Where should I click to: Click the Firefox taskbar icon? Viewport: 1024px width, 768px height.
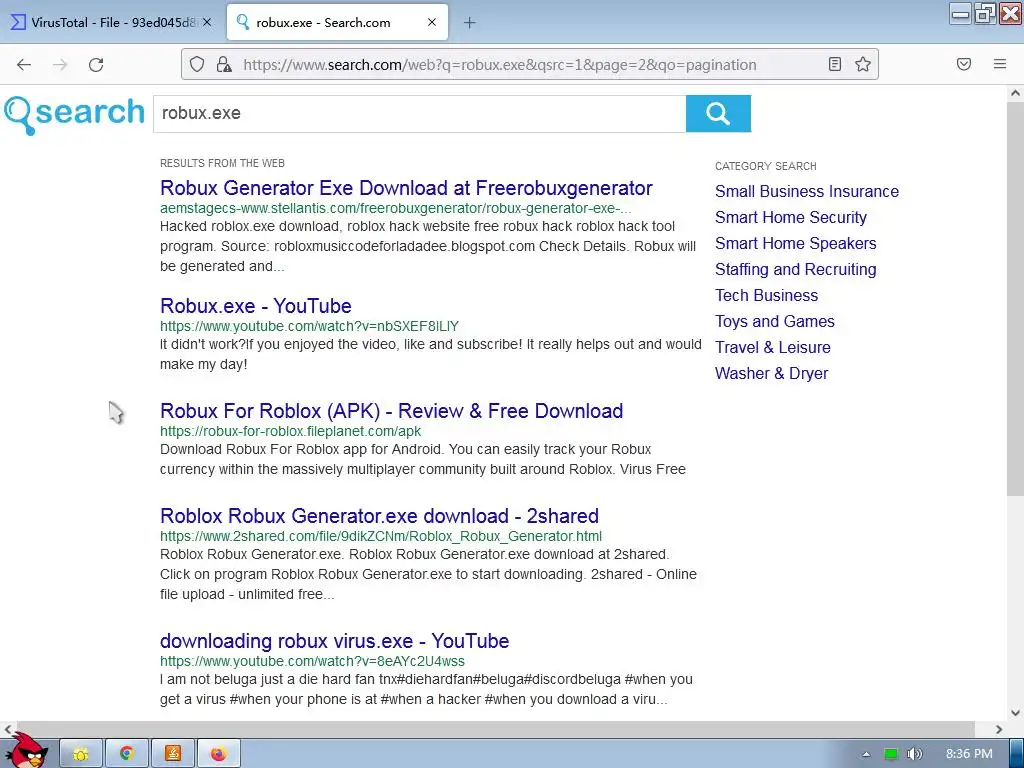218,754
